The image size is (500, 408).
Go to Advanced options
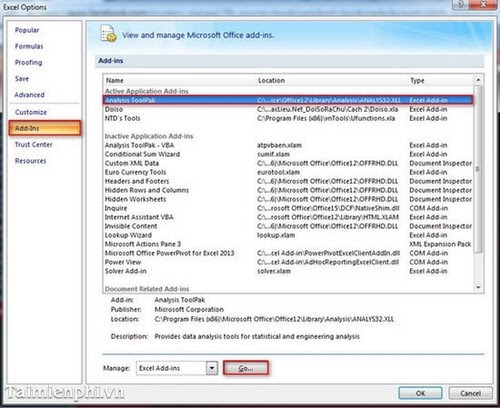pyautogui.click(x=29, y=95)
